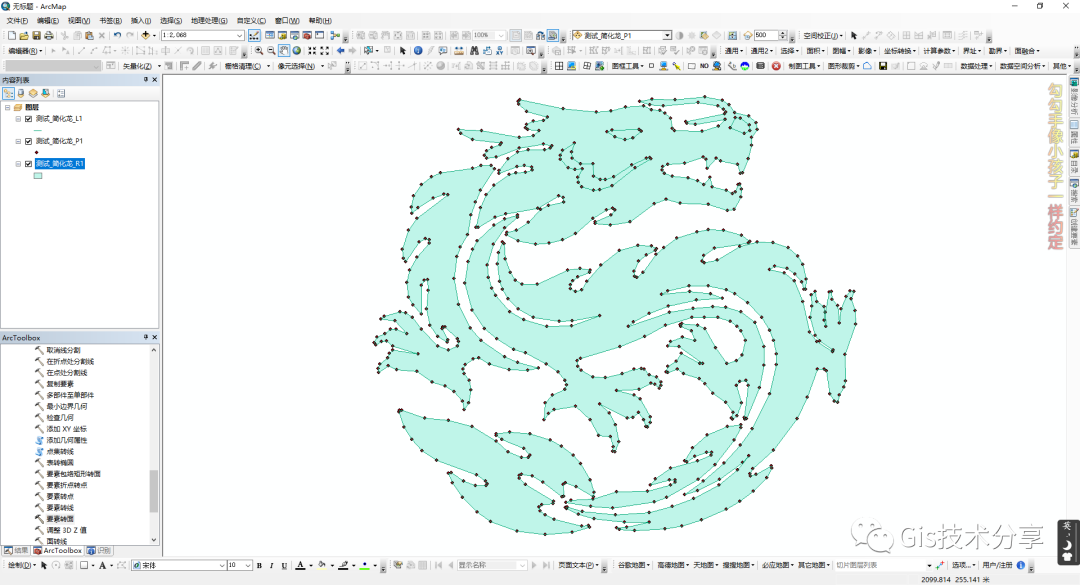1080x585 pixels.
Task: Open the 地理处理 menu
Action: click(x=208, y=20)
